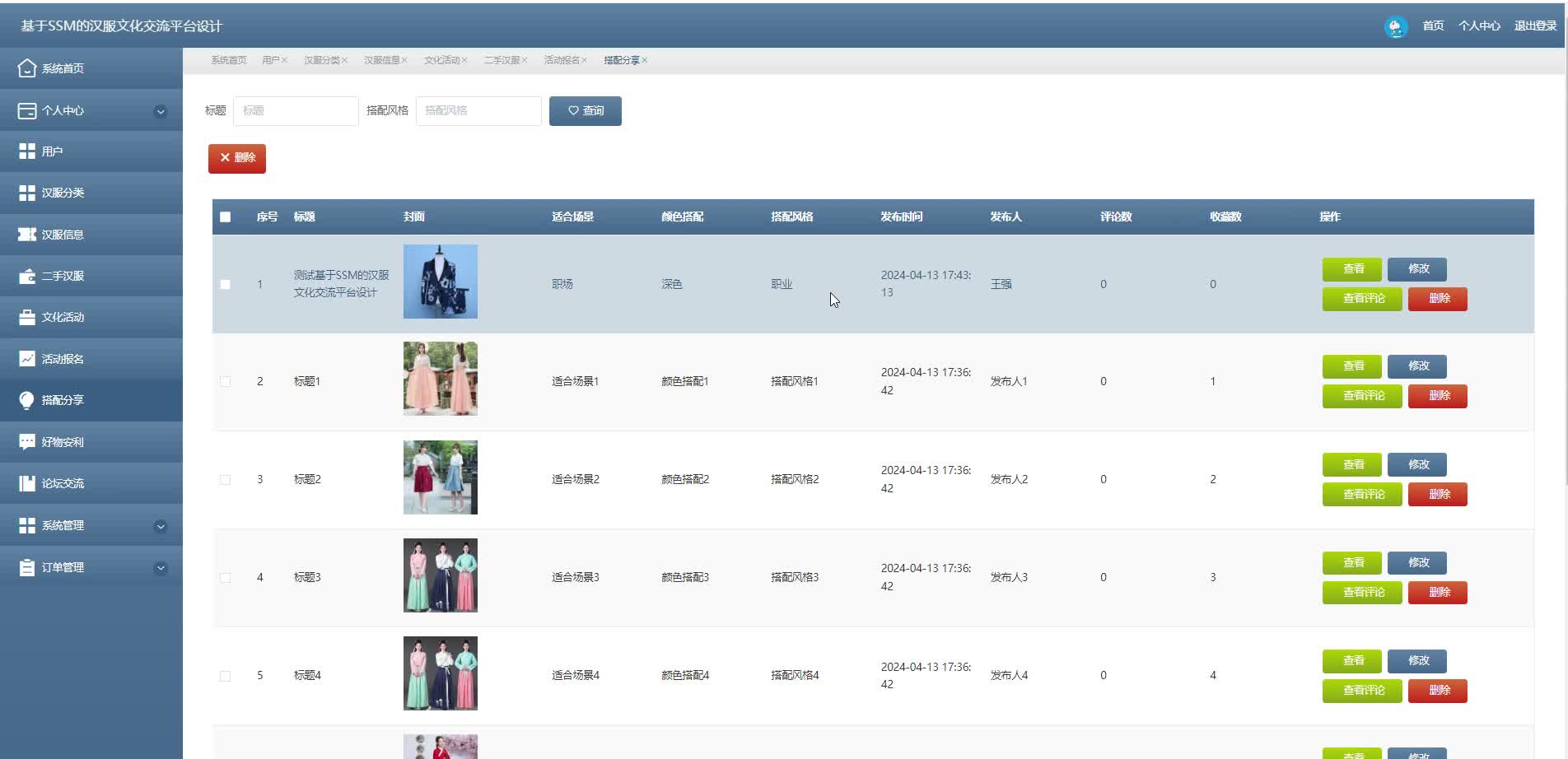Click the cover thumbnail of 标题2
This screenshot has height=759, width=1568.
click(440, 477)
